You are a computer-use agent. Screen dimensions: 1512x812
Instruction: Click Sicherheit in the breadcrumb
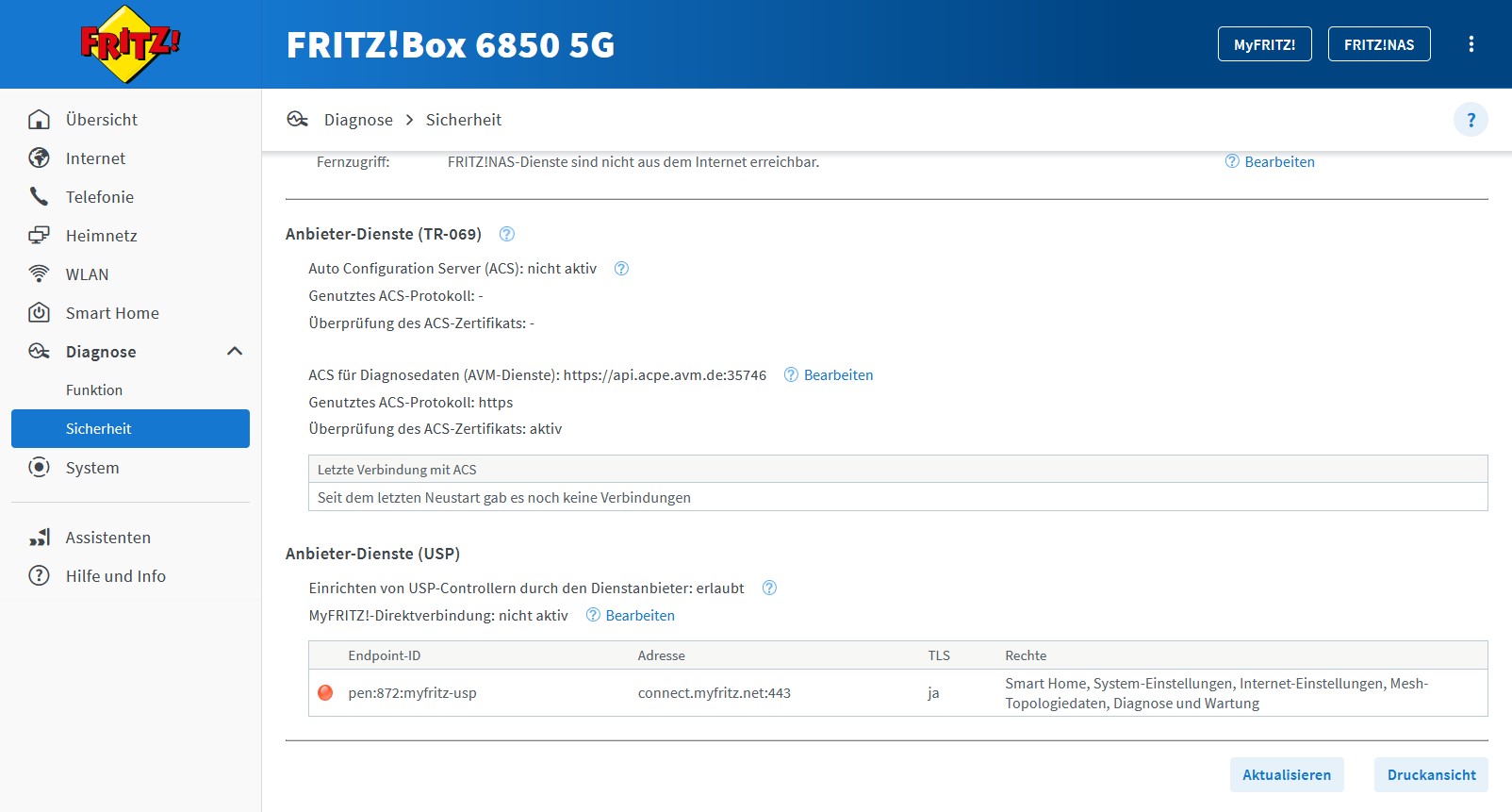[464, 120]
